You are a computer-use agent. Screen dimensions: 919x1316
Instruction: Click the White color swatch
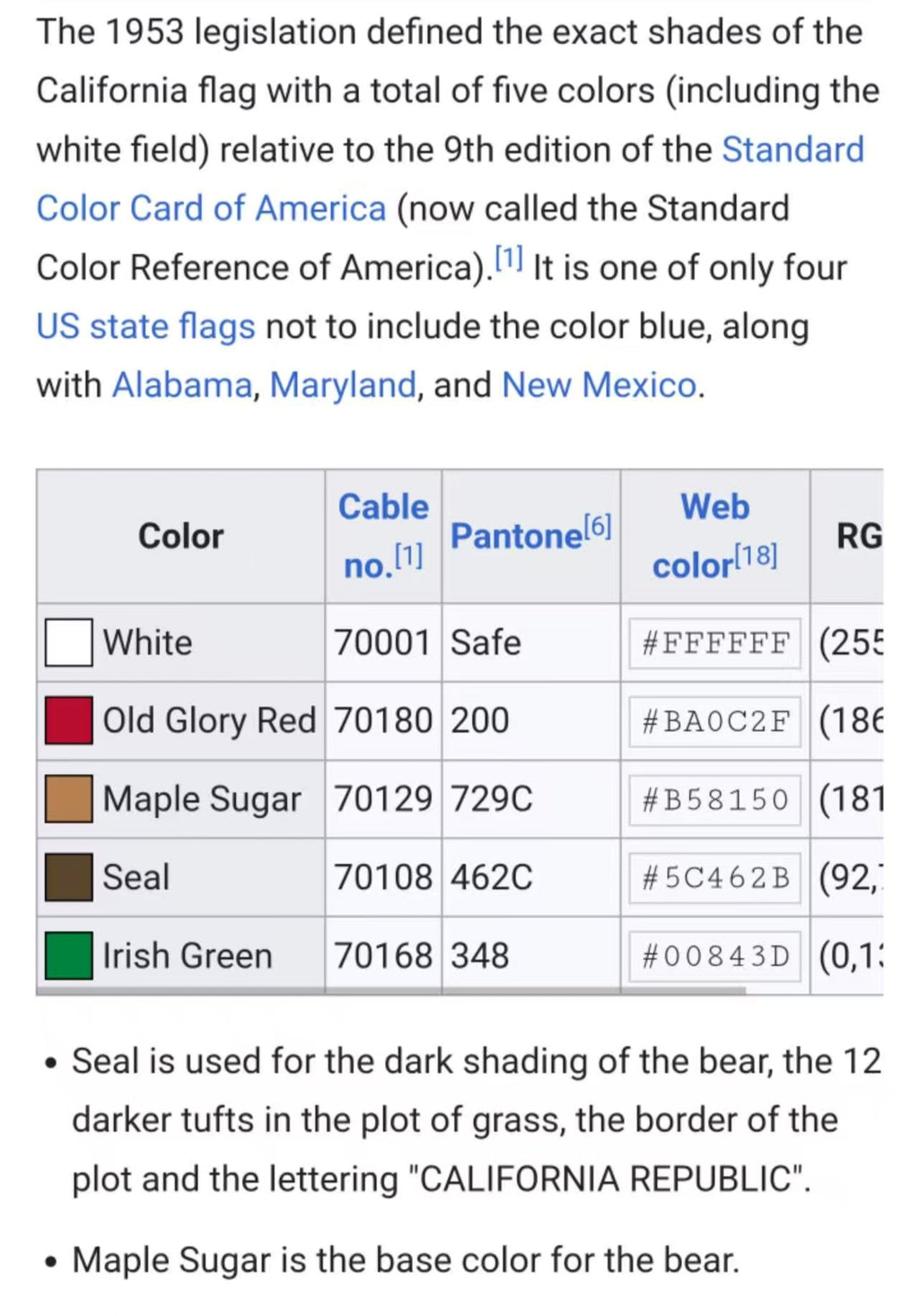68,642
